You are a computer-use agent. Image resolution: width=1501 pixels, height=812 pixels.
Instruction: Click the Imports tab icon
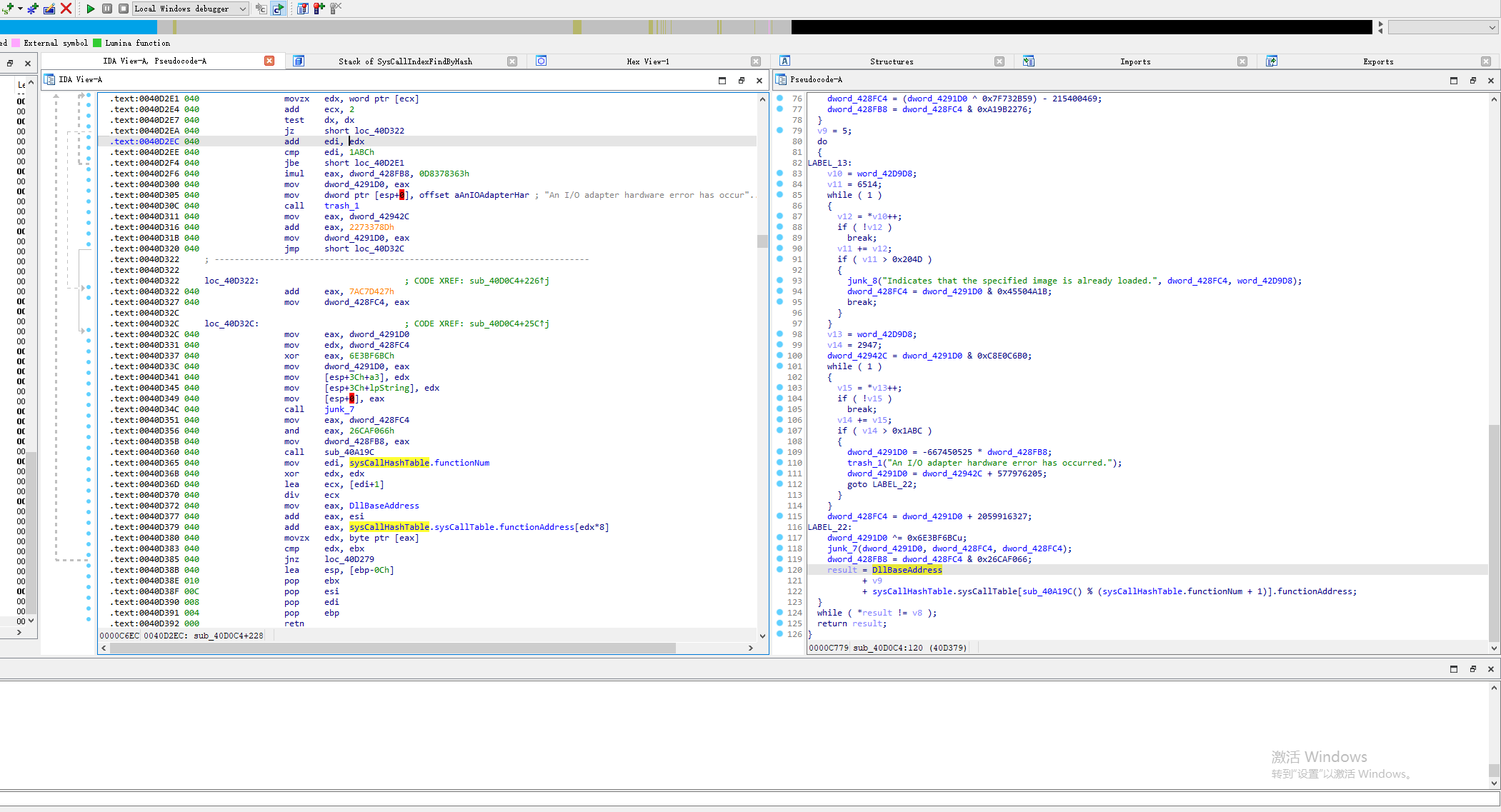[x=1029, y=61]
